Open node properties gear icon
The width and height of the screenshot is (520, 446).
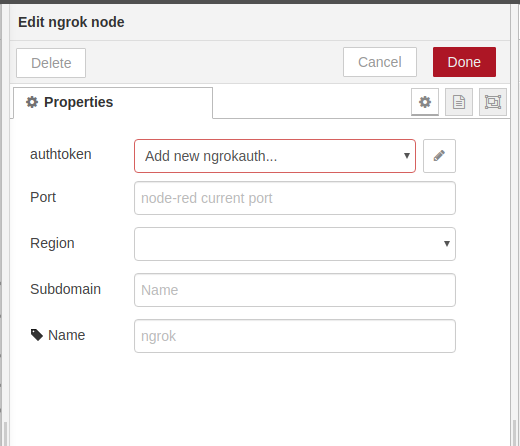[x=425, y=102]
